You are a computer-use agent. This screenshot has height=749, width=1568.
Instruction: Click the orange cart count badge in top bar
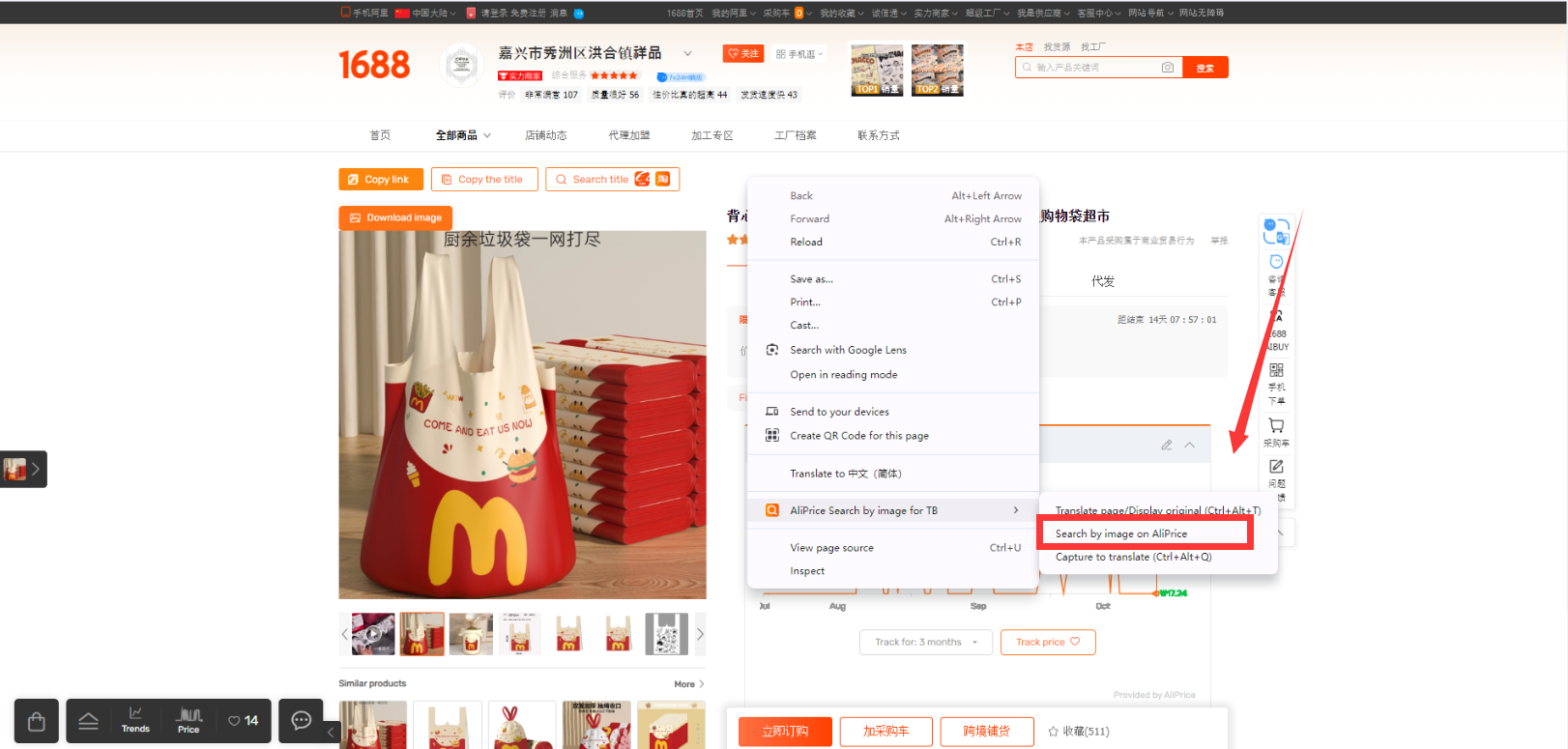(799, 14)
